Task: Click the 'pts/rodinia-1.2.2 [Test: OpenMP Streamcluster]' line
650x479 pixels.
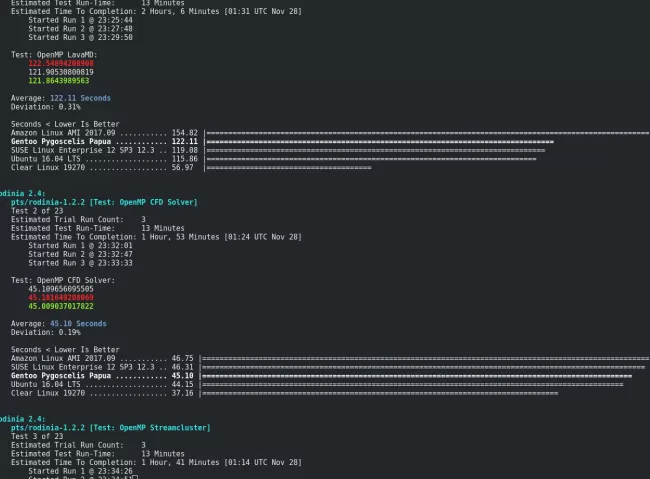Action: pyautogui.click(x=111, y=428)
